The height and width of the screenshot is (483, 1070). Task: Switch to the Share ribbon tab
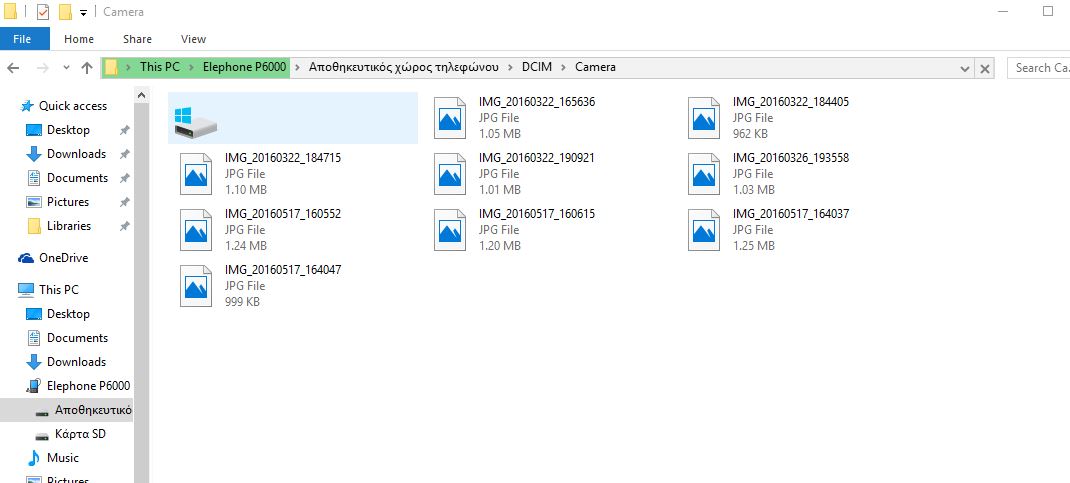(x=137, y=39)
